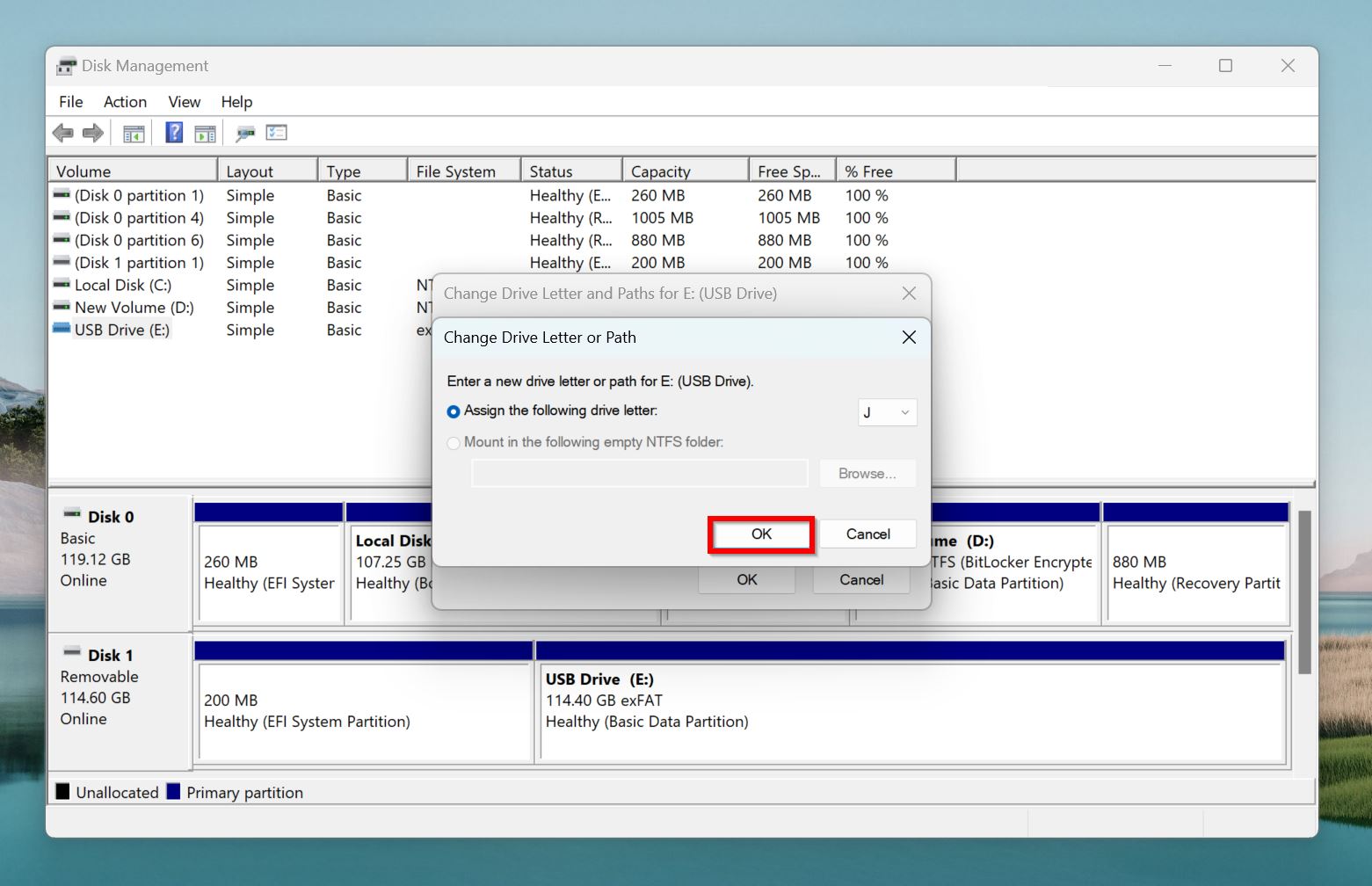The image size is (1372, 886).
Task: Click the Rescan Disks toolbar icon
Action: point(245,134)
